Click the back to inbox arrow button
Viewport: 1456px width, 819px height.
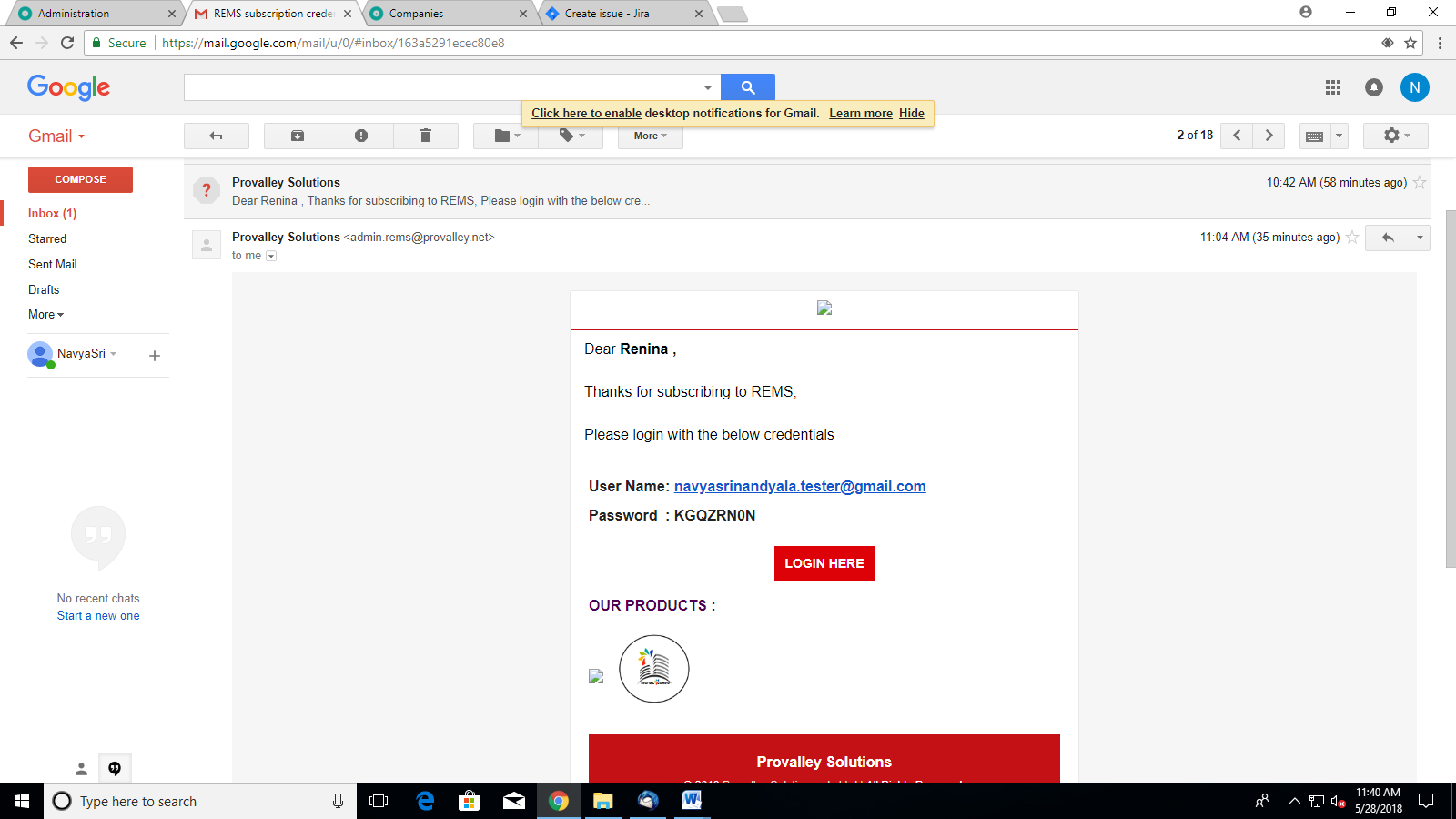[216, 136]
